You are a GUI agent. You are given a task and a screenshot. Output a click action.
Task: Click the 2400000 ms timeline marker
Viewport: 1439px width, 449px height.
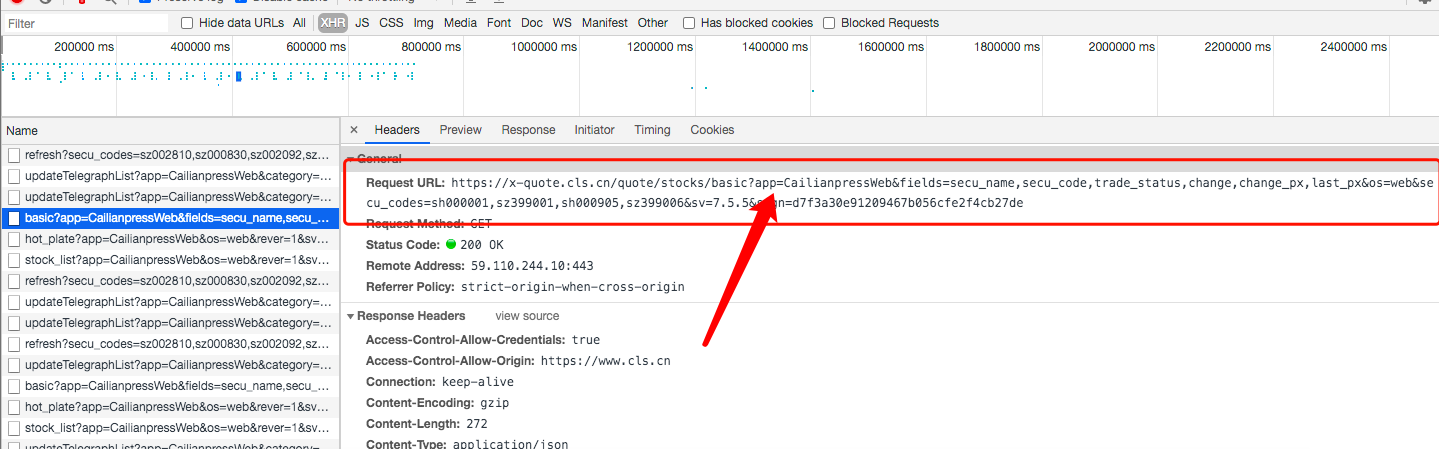(x=1354, y=47)
